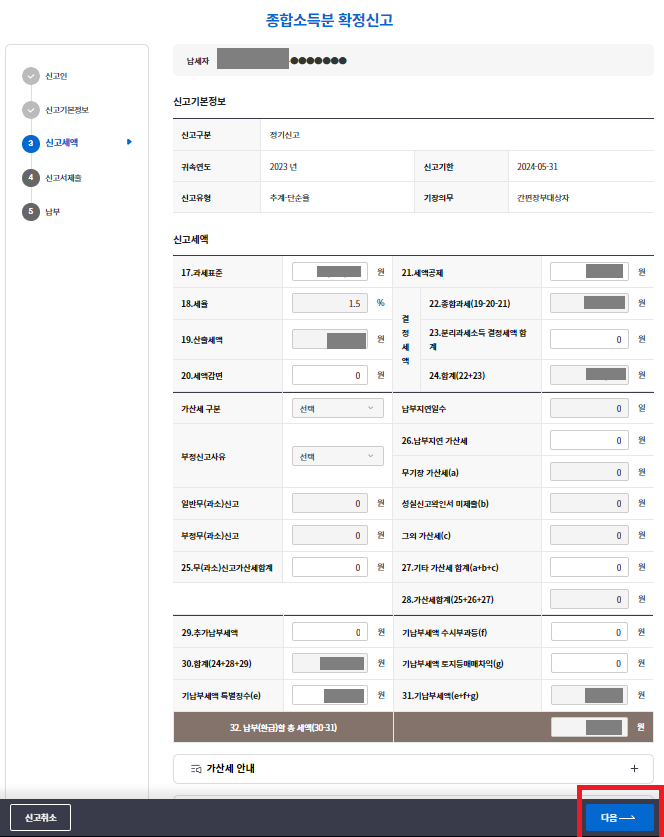Click the 신고세액 section heading above the table
664x837 pixels.
point(191,240)
